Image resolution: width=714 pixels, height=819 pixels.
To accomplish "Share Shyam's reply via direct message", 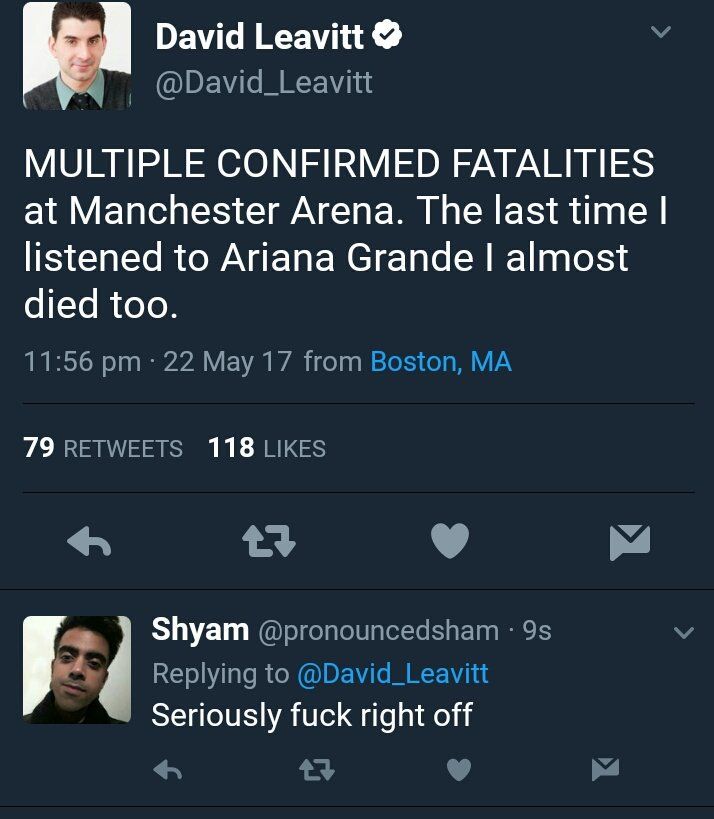I will tap(605, 769).
